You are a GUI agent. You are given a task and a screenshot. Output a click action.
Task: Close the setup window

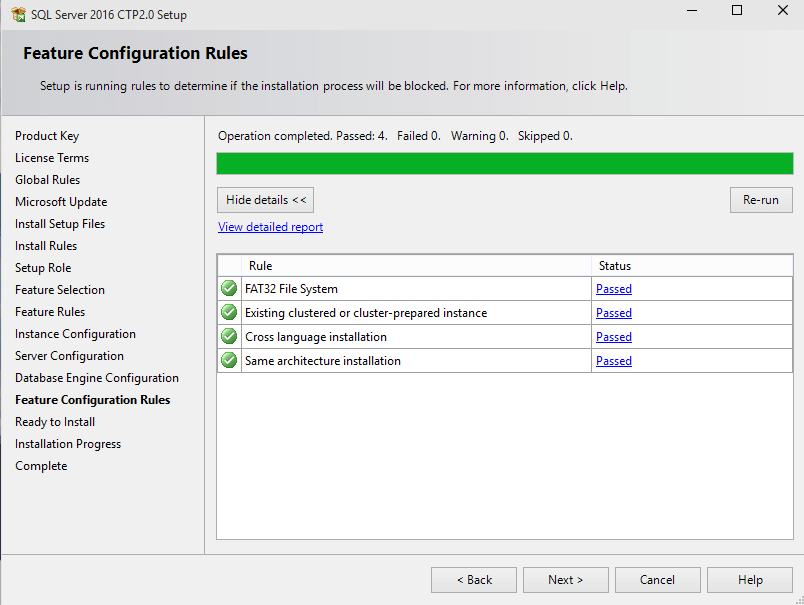pos(782,10)
